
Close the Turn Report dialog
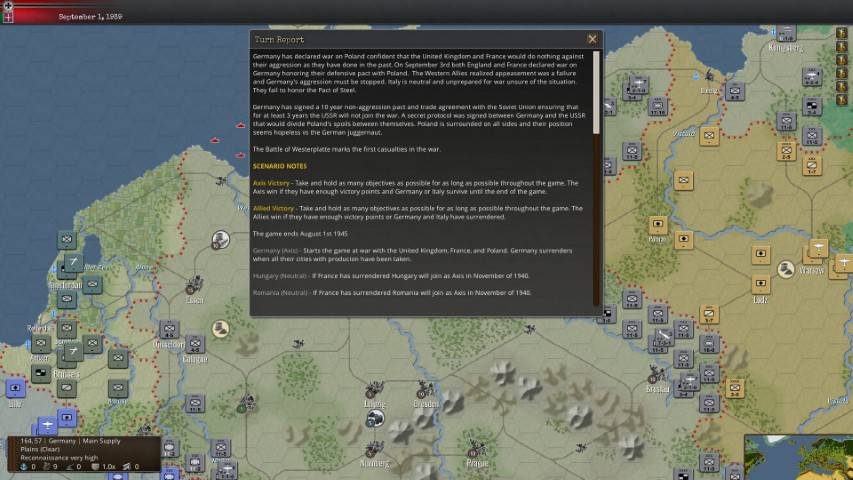coord(592,39)
